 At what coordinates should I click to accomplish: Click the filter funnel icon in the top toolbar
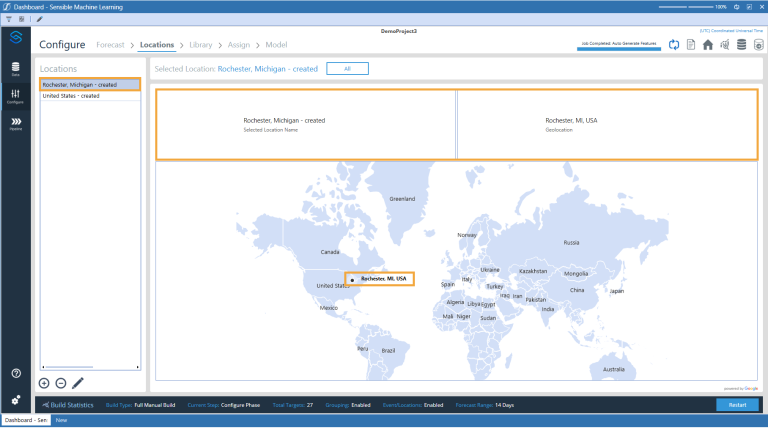(x=8, y=19)
